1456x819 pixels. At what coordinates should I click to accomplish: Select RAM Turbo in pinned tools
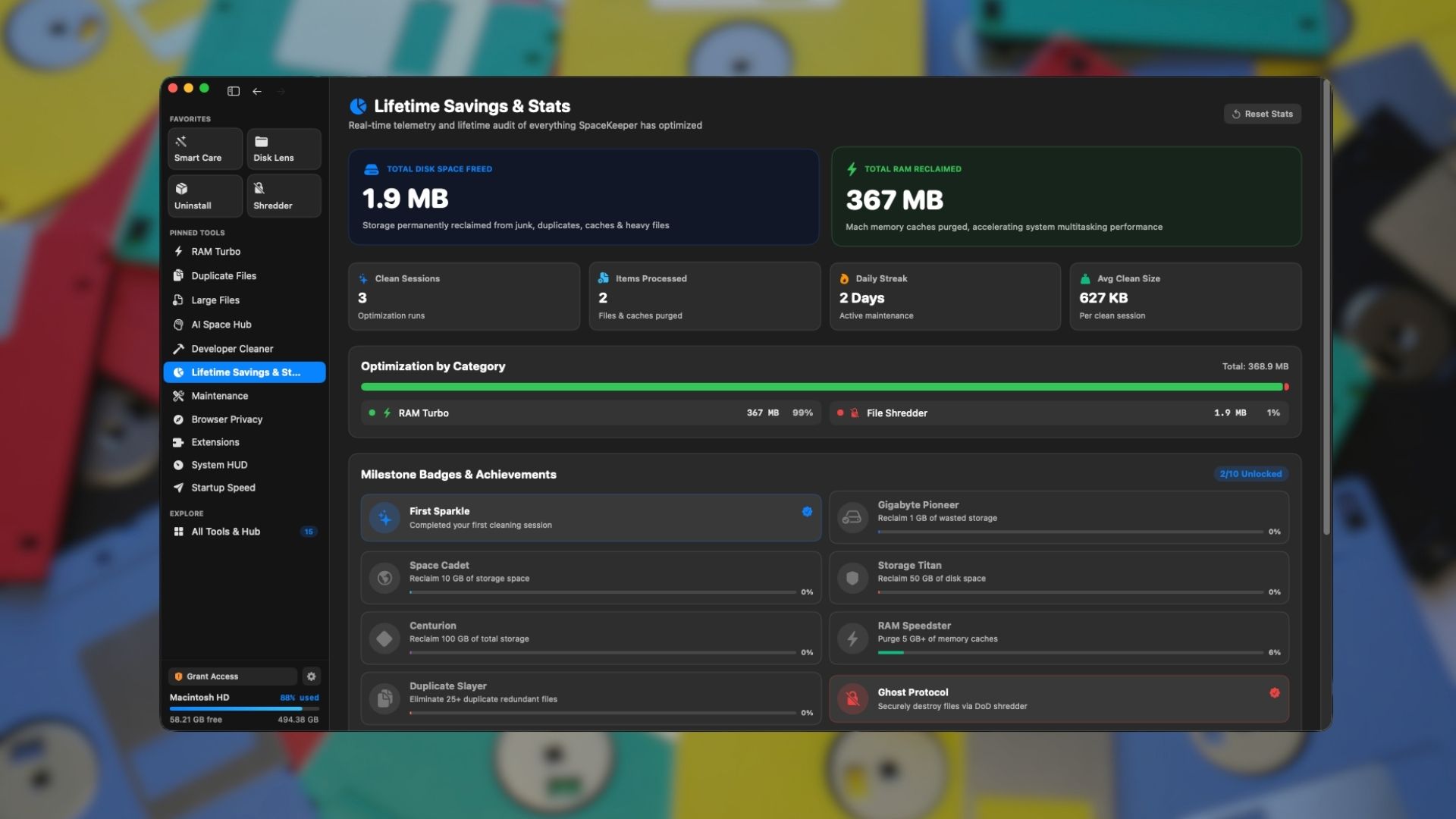point(244,252)
